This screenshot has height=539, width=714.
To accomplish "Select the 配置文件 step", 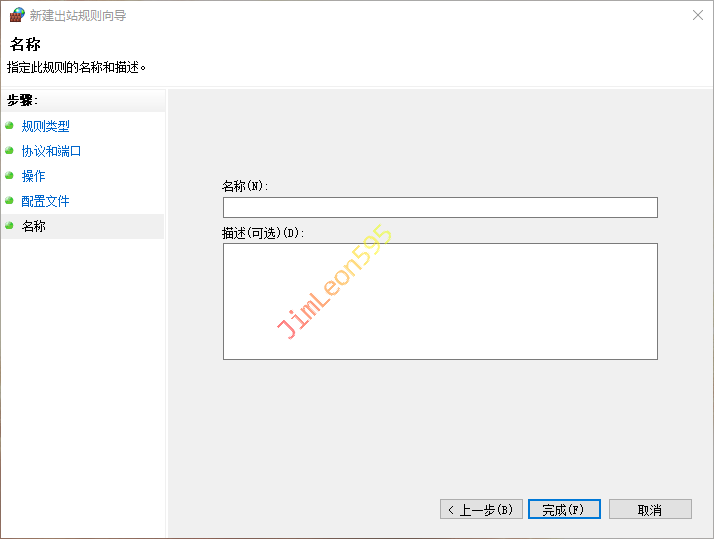I will click(45, 201).
